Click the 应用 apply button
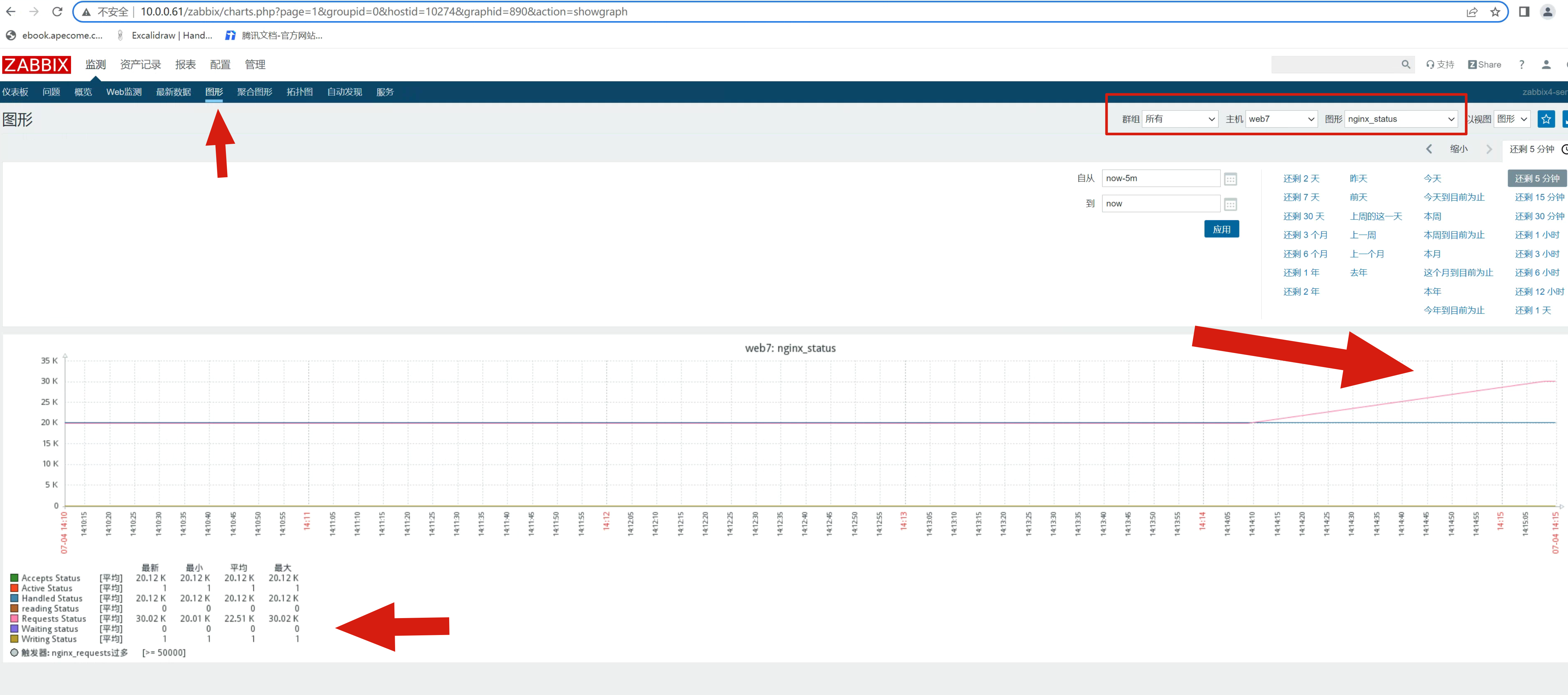 1221,229
